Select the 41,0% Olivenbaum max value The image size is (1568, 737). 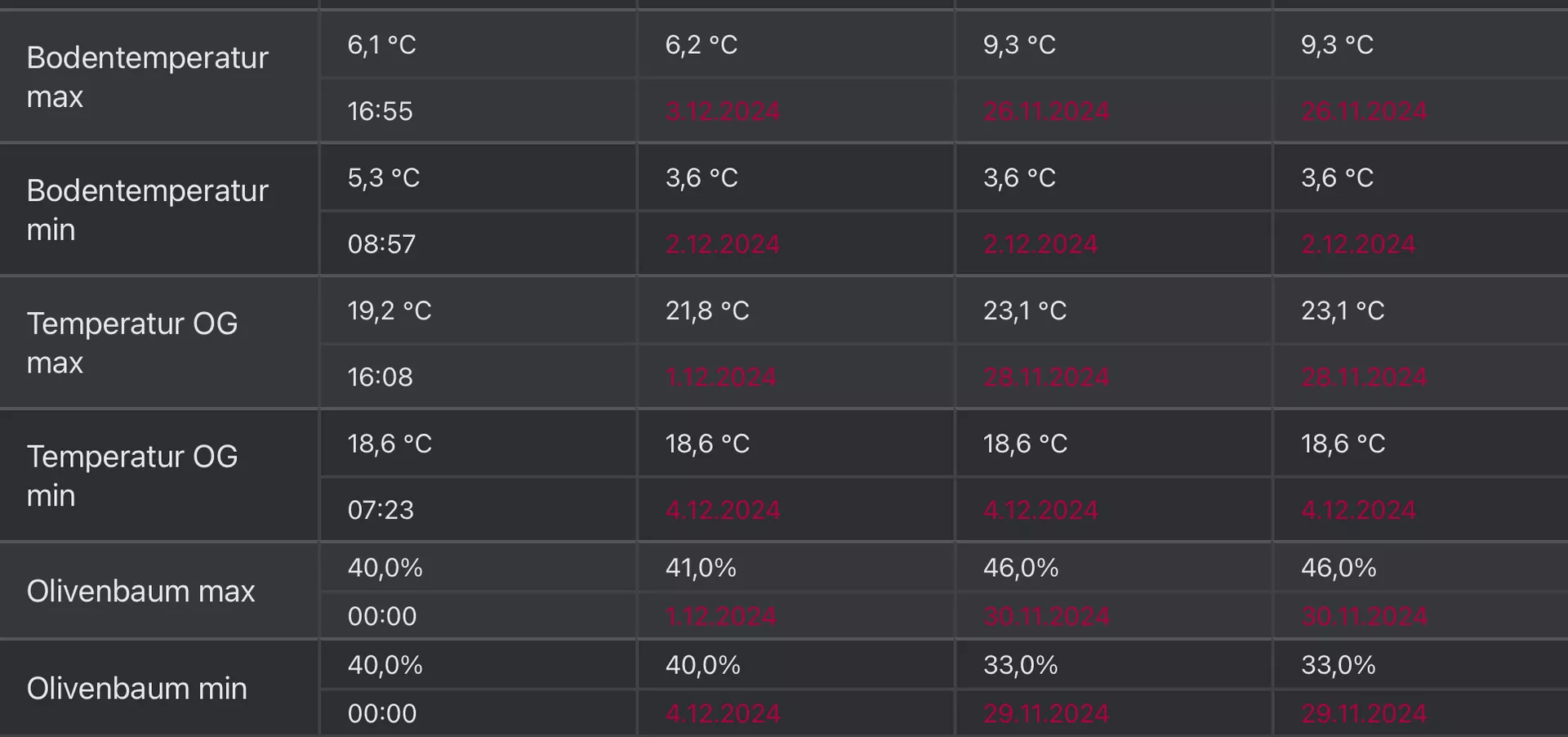(701, 568)
